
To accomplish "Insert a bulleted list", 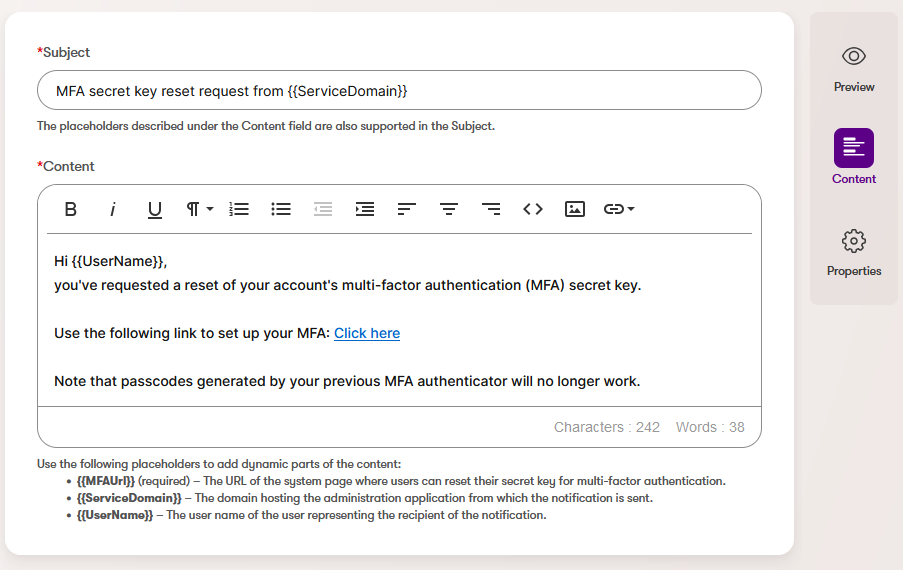I will point(281,209).
